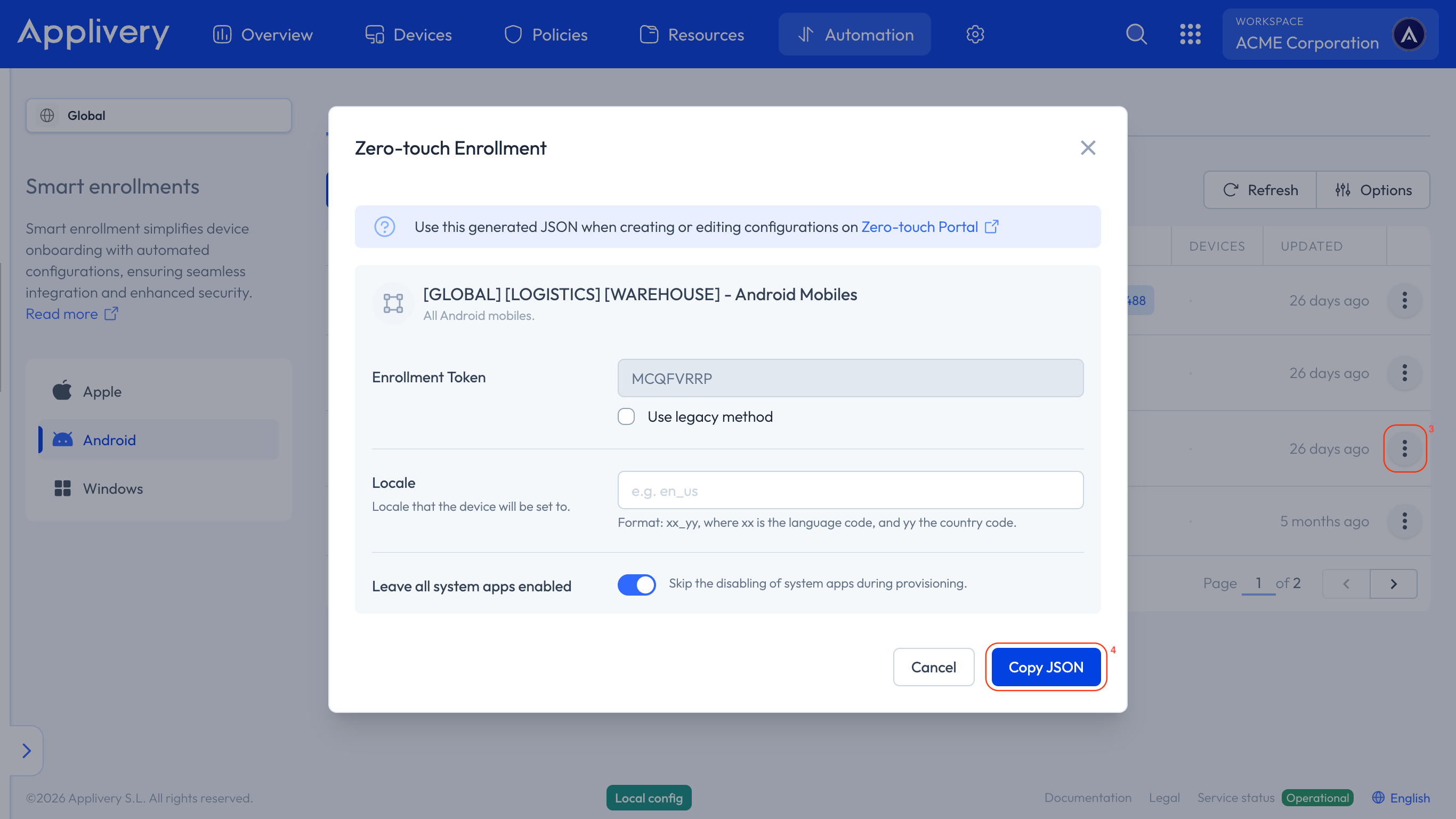The height and width of the screenshot is (819, 1456).
Task: Click the Global globe icon
Action: tap(47, 115)
